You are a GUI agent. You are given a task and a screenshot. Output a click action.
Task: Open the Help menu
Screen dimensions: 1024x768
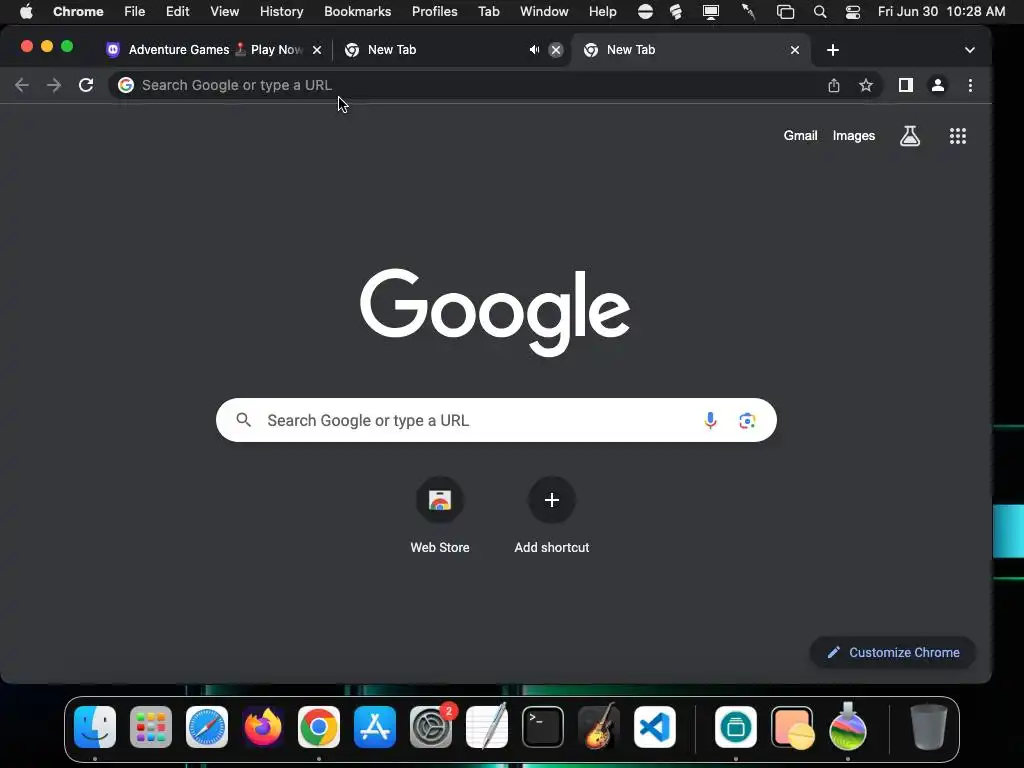coord(602,12)
